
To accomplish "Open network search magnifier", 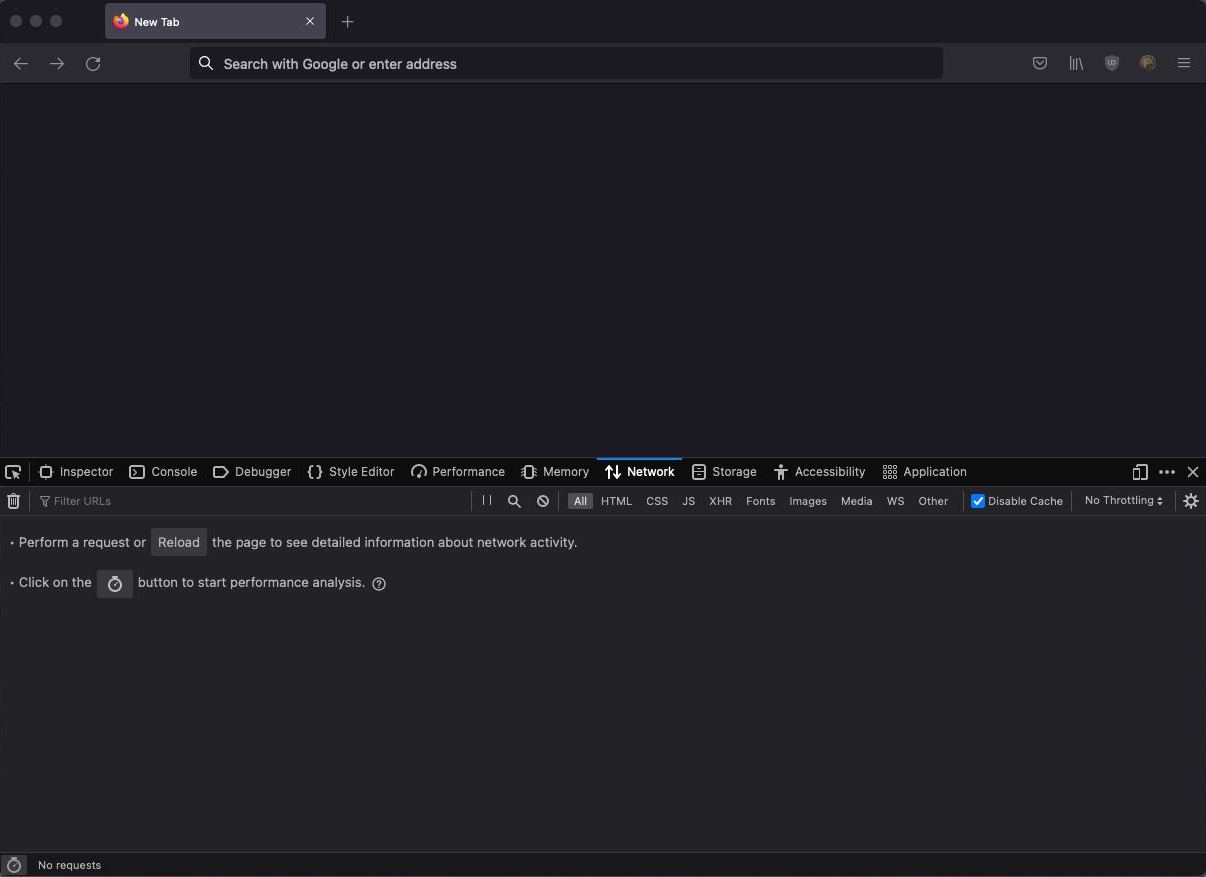I will pyautogui.click(x=514, y=501).
